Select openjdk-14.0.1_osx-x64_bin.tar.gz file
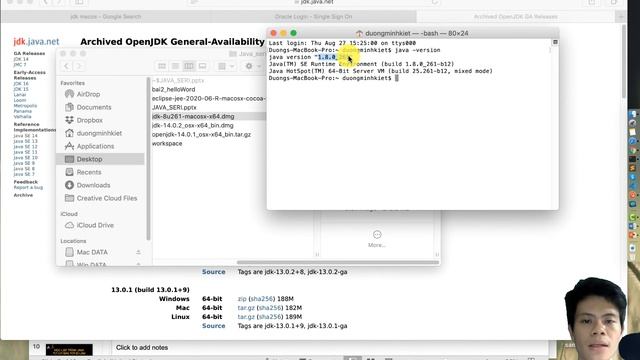The image size is (640, 360). tap(201, 134)
